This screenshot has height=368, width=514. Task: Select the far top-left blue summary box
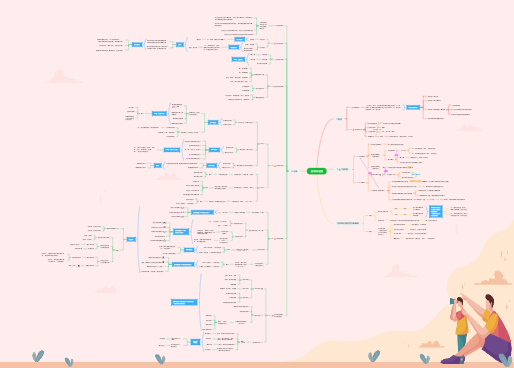[137, 44]
